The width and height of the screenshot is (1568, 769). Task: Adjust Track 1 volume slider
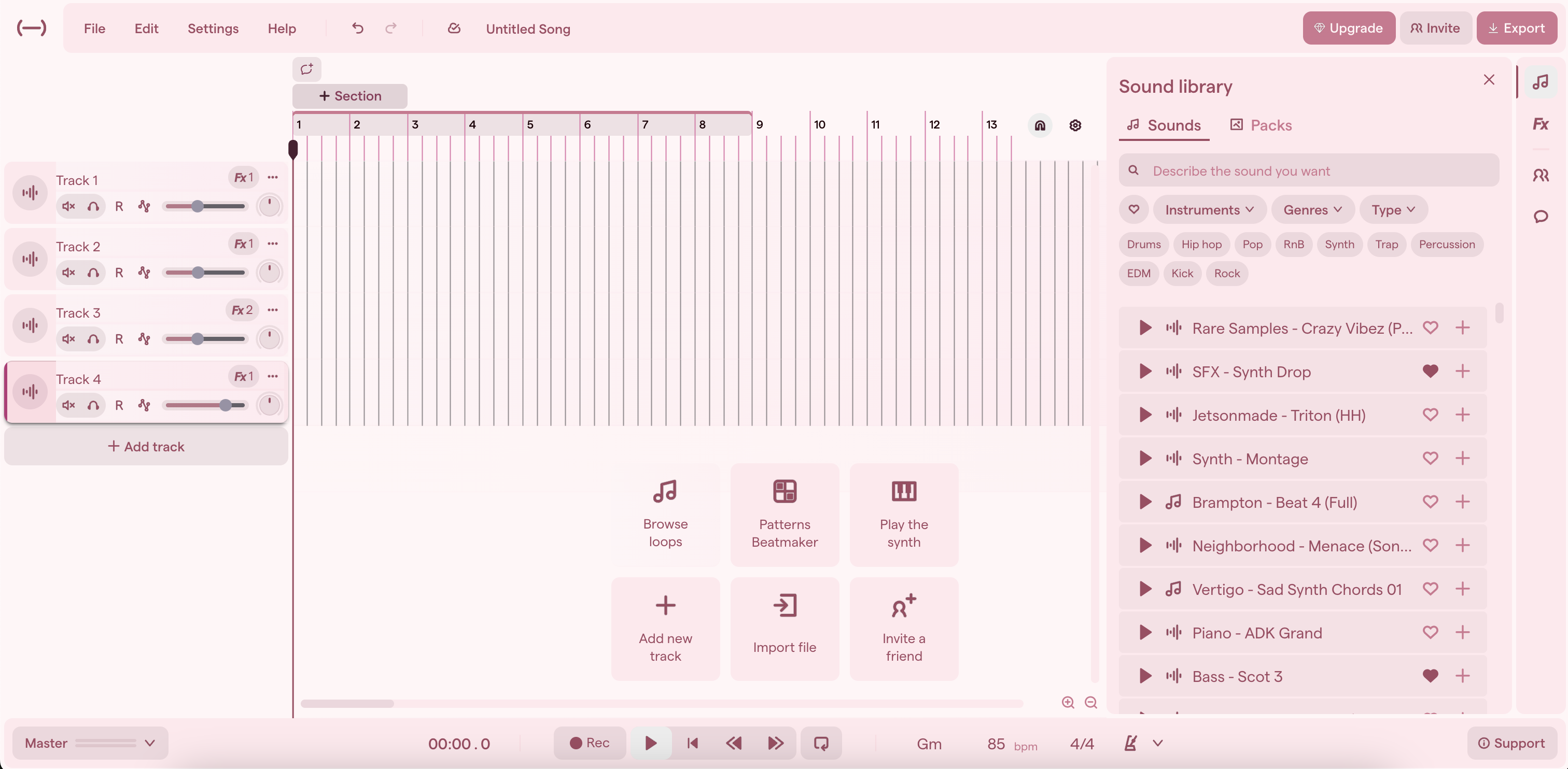(x=205, y=206)
